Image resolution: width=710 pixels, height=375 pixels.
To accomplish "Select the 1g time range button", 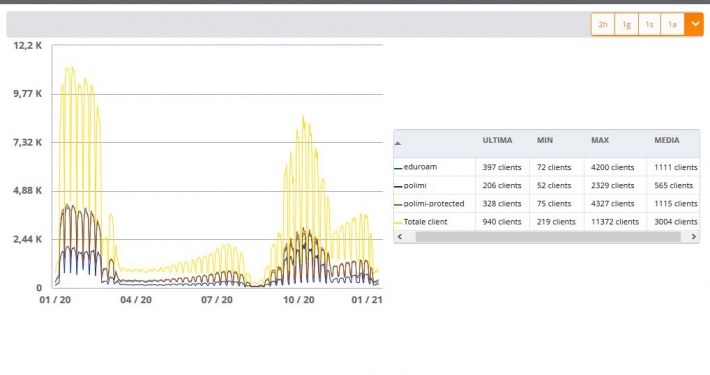I will tap(626, 24).
